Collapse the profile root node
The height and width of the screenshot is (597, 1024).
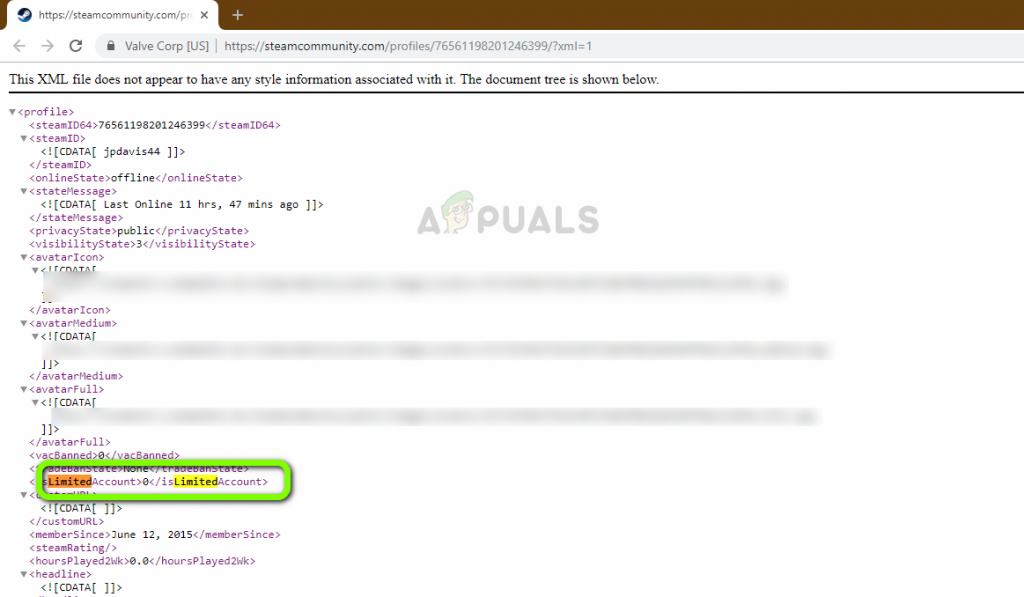[x=12, y=112]
